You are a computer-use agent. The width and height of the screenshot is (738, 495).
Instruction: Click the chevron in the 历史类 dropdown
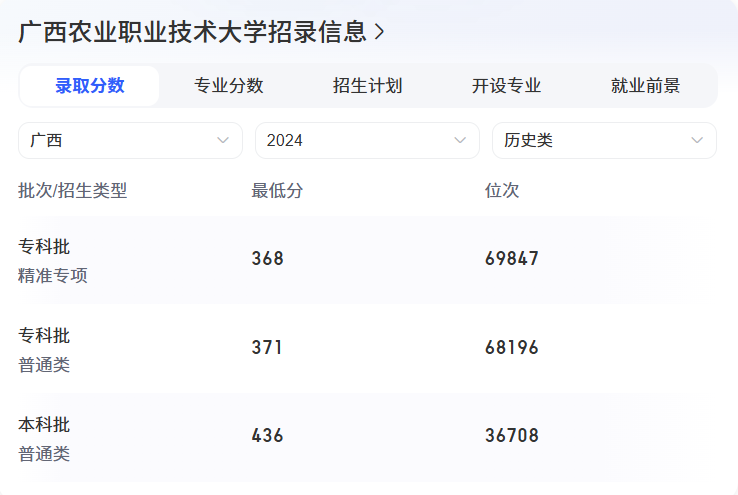click(697, 140)
